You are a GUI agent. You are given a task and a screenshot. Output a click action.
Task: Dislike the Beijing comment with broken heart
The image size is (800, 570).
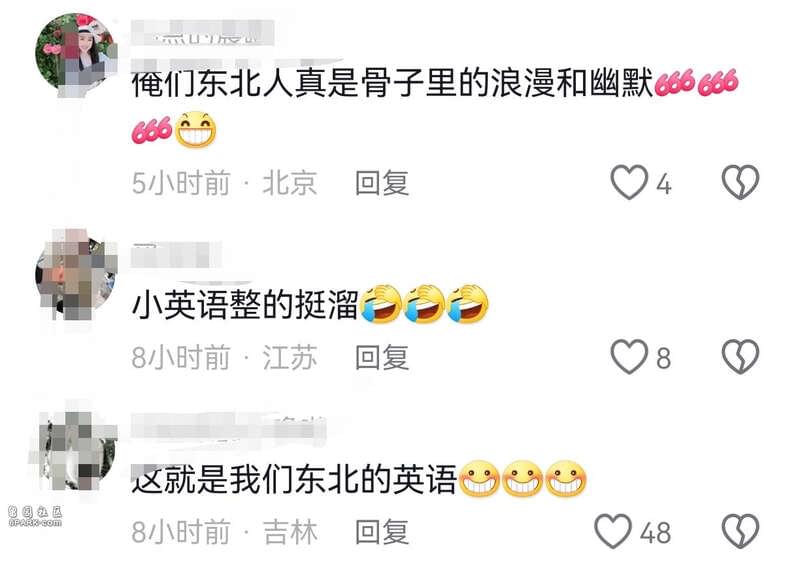(740, 182)
